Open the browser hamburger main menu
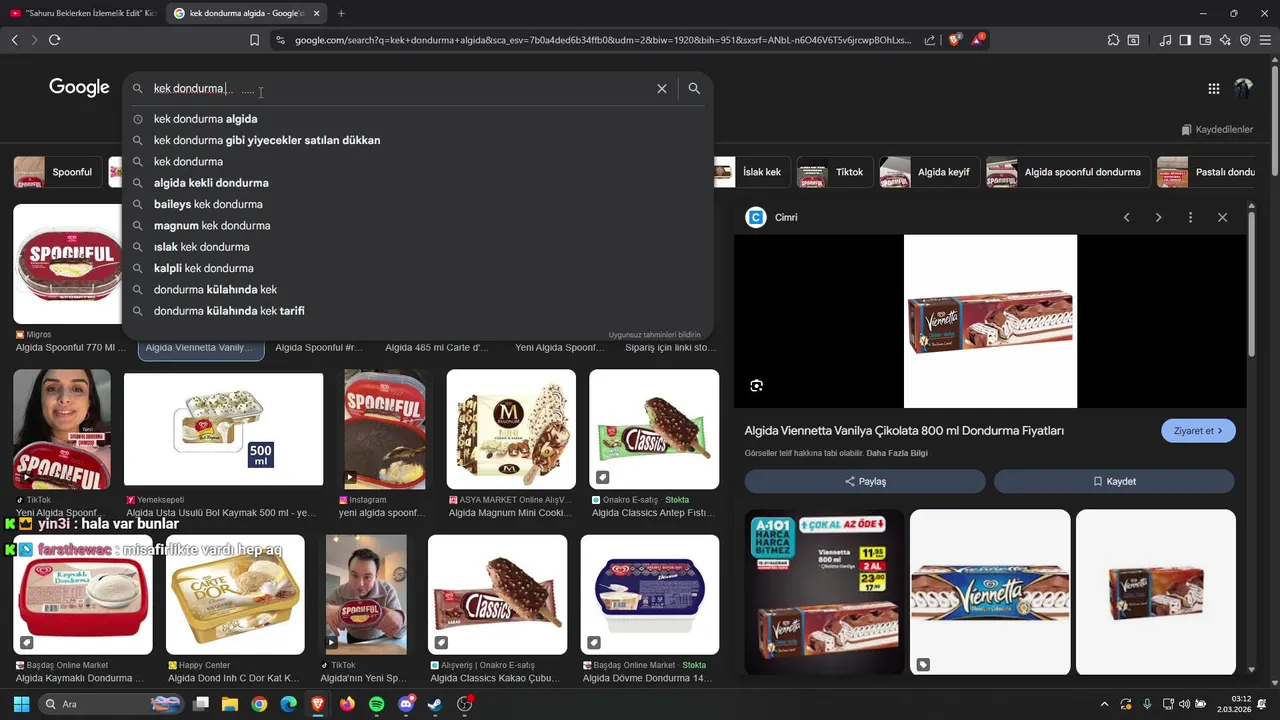This screenshot has width=1280, height=720. [x=1265, y=40]
